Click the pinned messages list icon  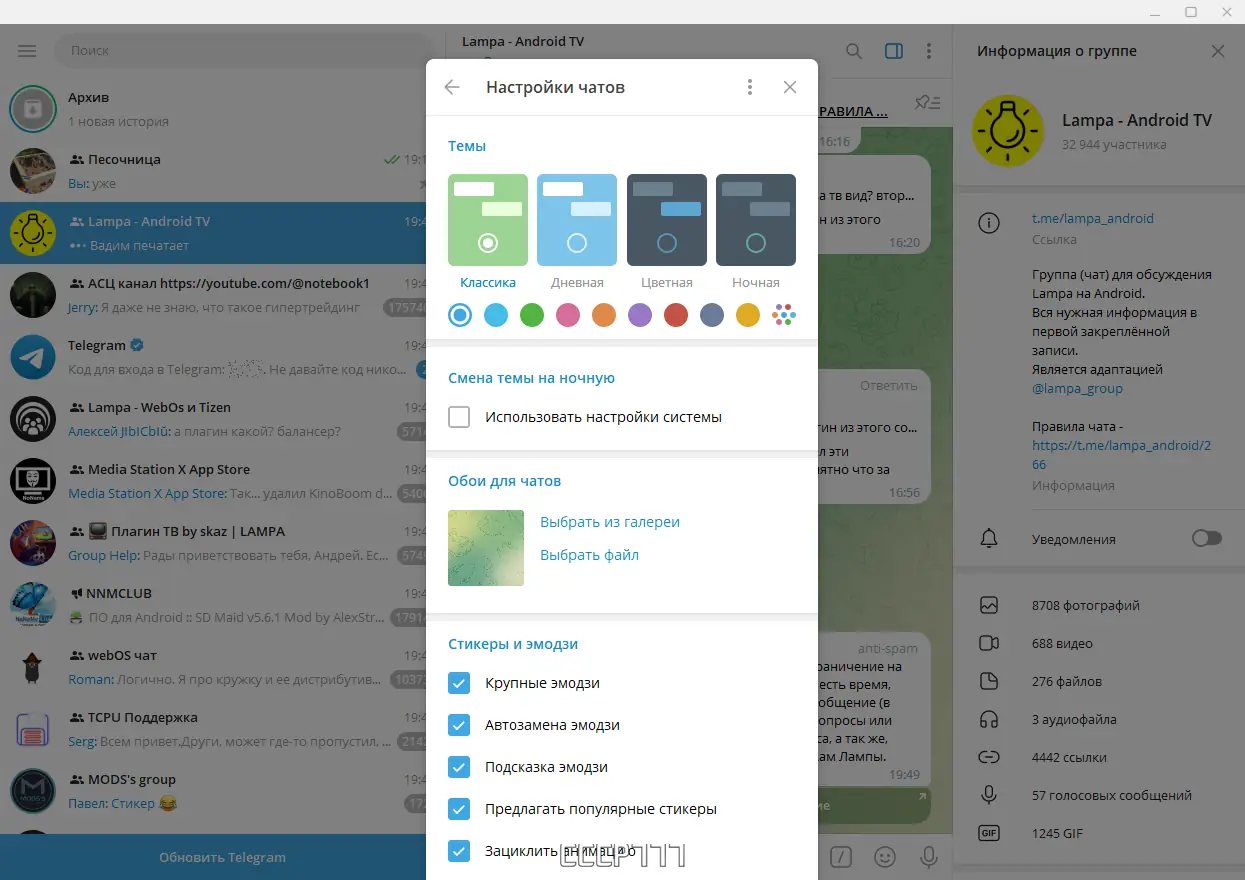(928, 102)
